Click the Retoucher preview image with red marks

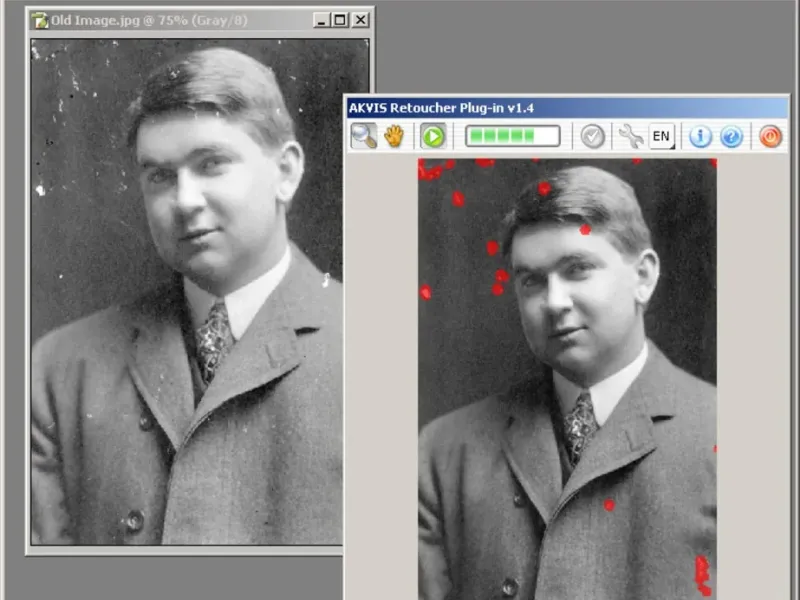coord(567,379)
